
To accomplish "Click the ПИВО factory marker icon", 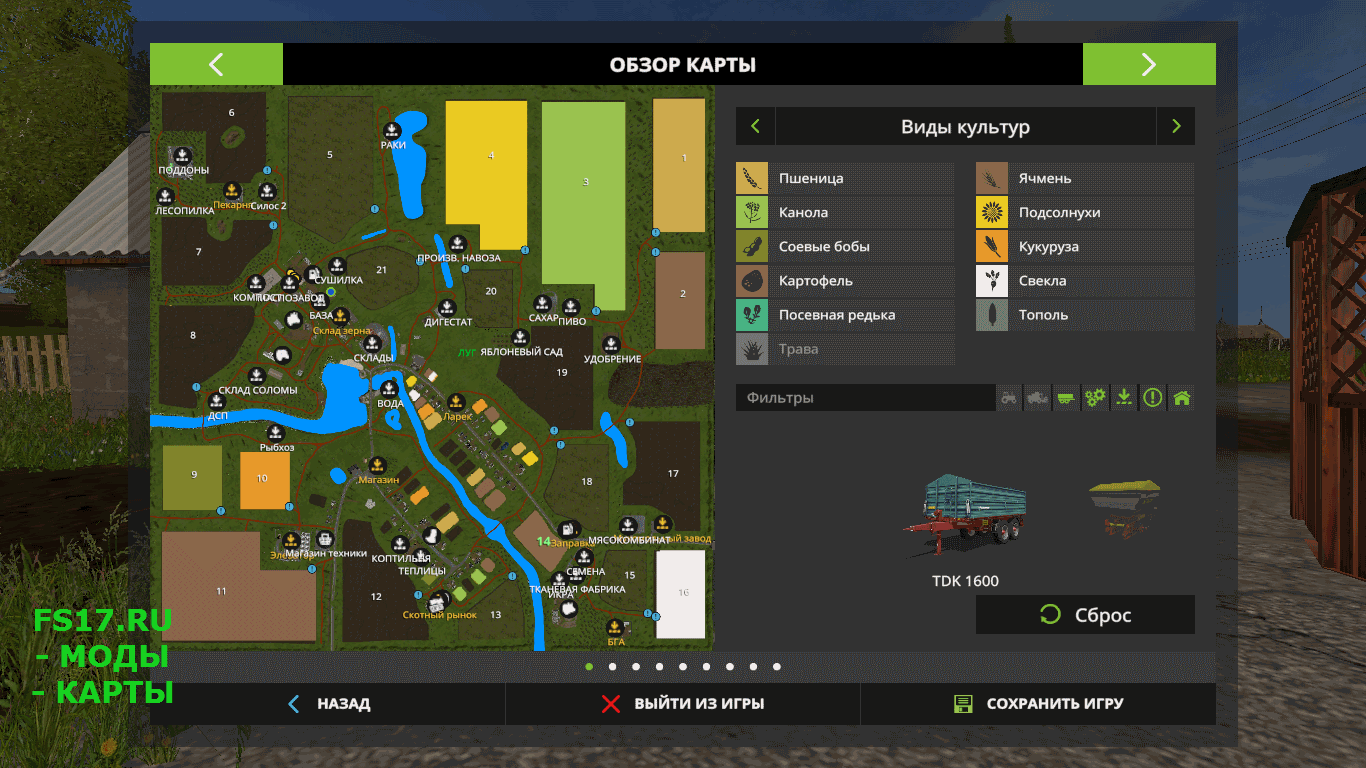I will click(x=571, y=307).
